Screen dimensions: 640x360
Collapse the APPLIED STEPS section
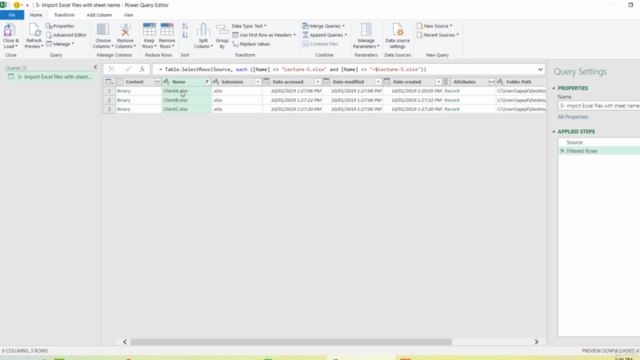click(x=554, y=131)
